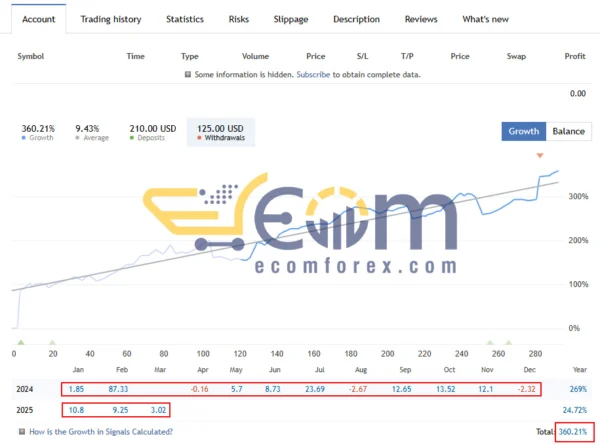Sort positions by the Profit column header
The image size is (600, 445).
(574, 56)
